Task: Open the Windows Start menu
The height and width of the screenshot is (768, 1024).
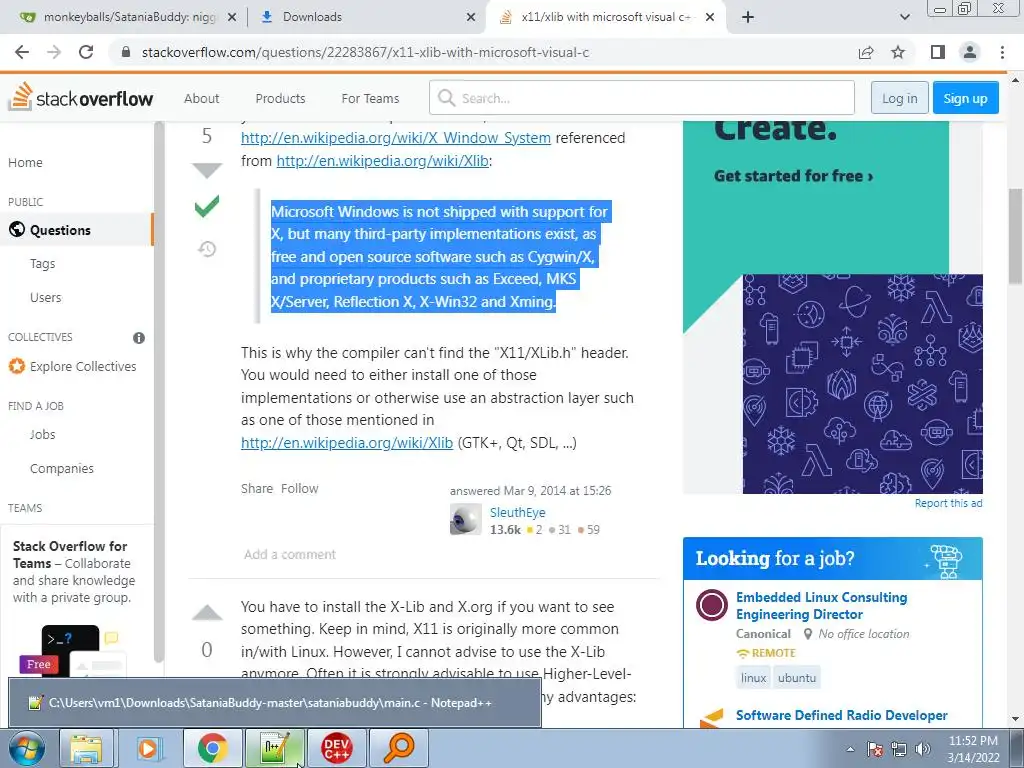Action: pos(27,748)
